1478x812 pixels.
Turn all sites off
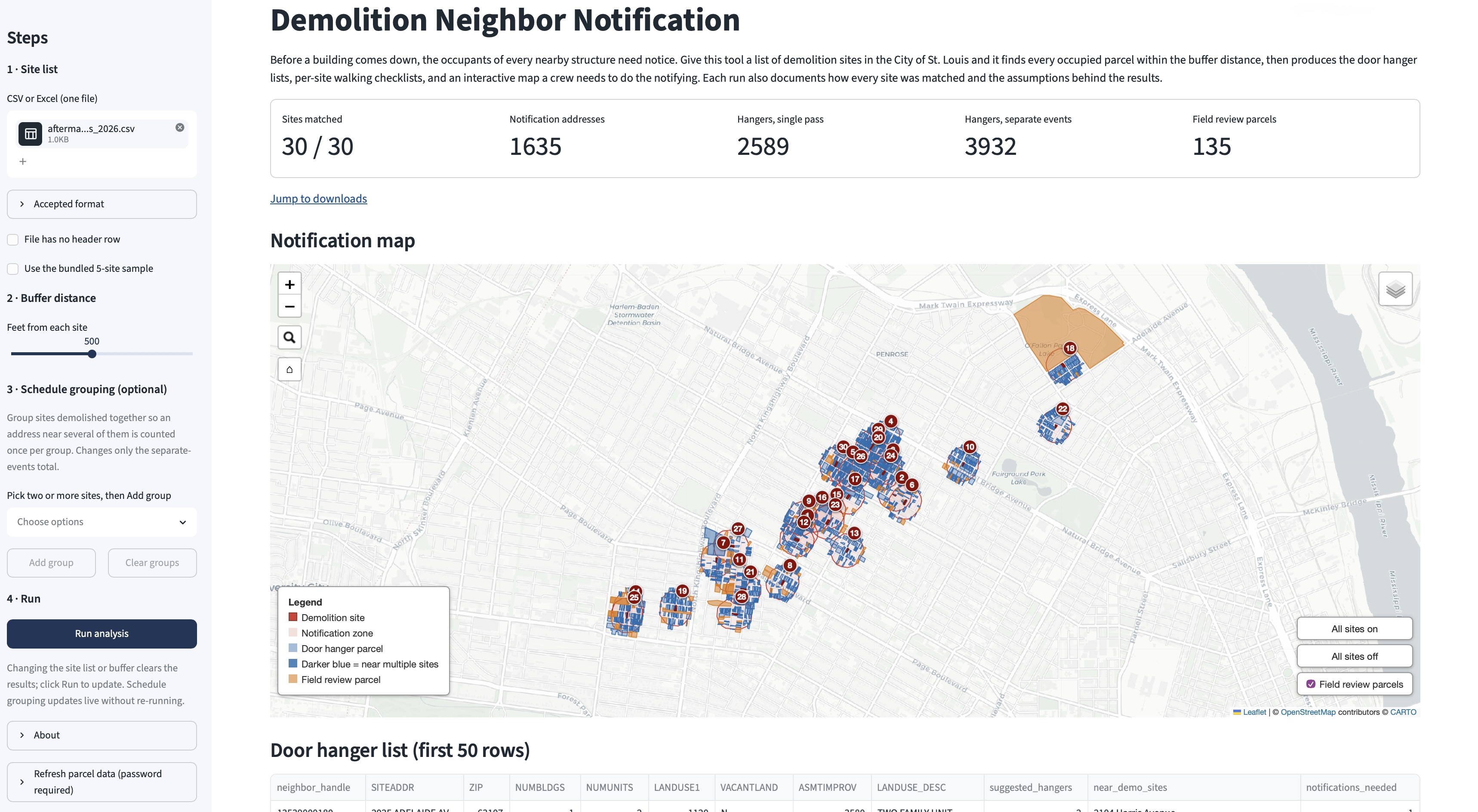(x=1354, y=656)
